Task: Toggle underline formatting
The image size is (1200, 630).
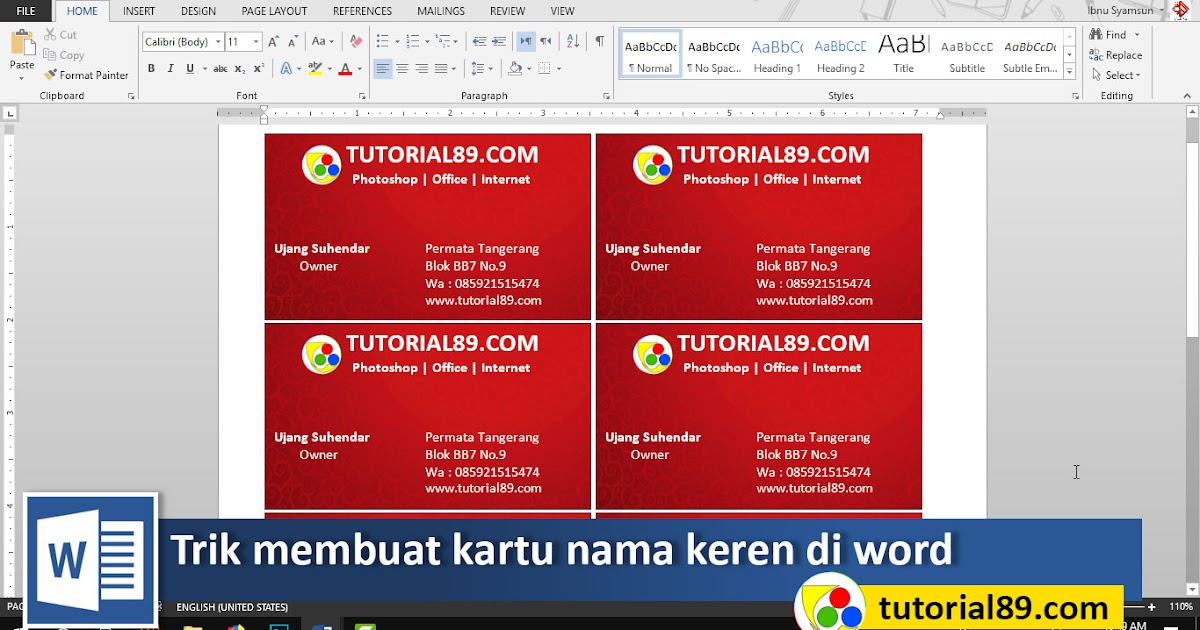Action: (x=190, y=69)
